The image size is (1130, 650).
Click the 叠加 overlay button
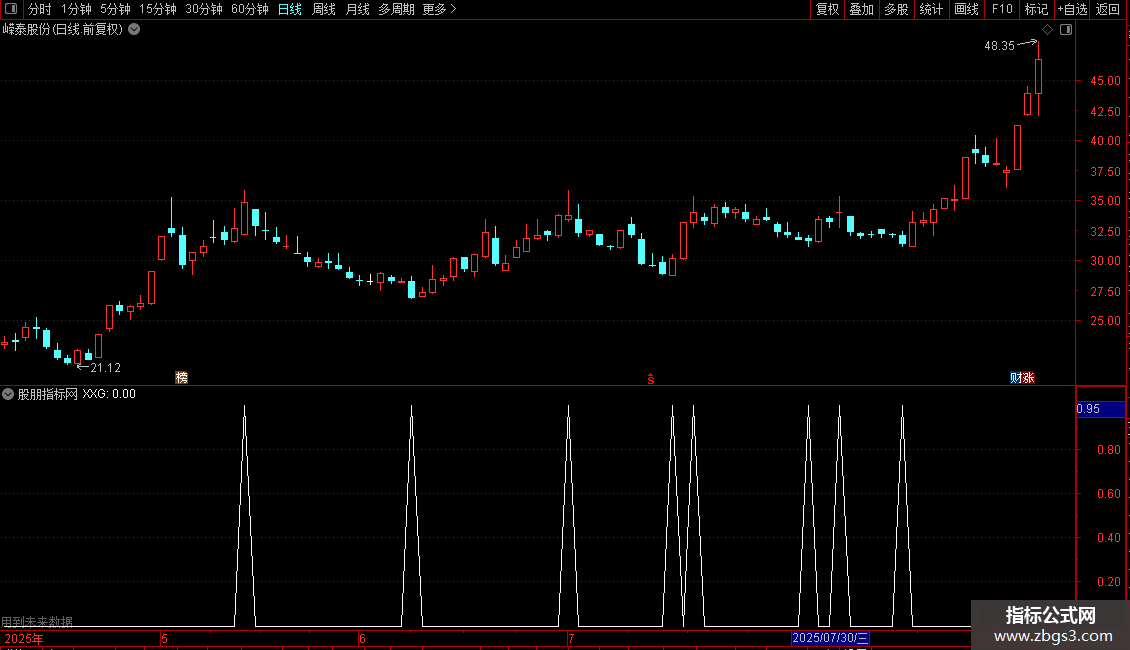[861, 9]
